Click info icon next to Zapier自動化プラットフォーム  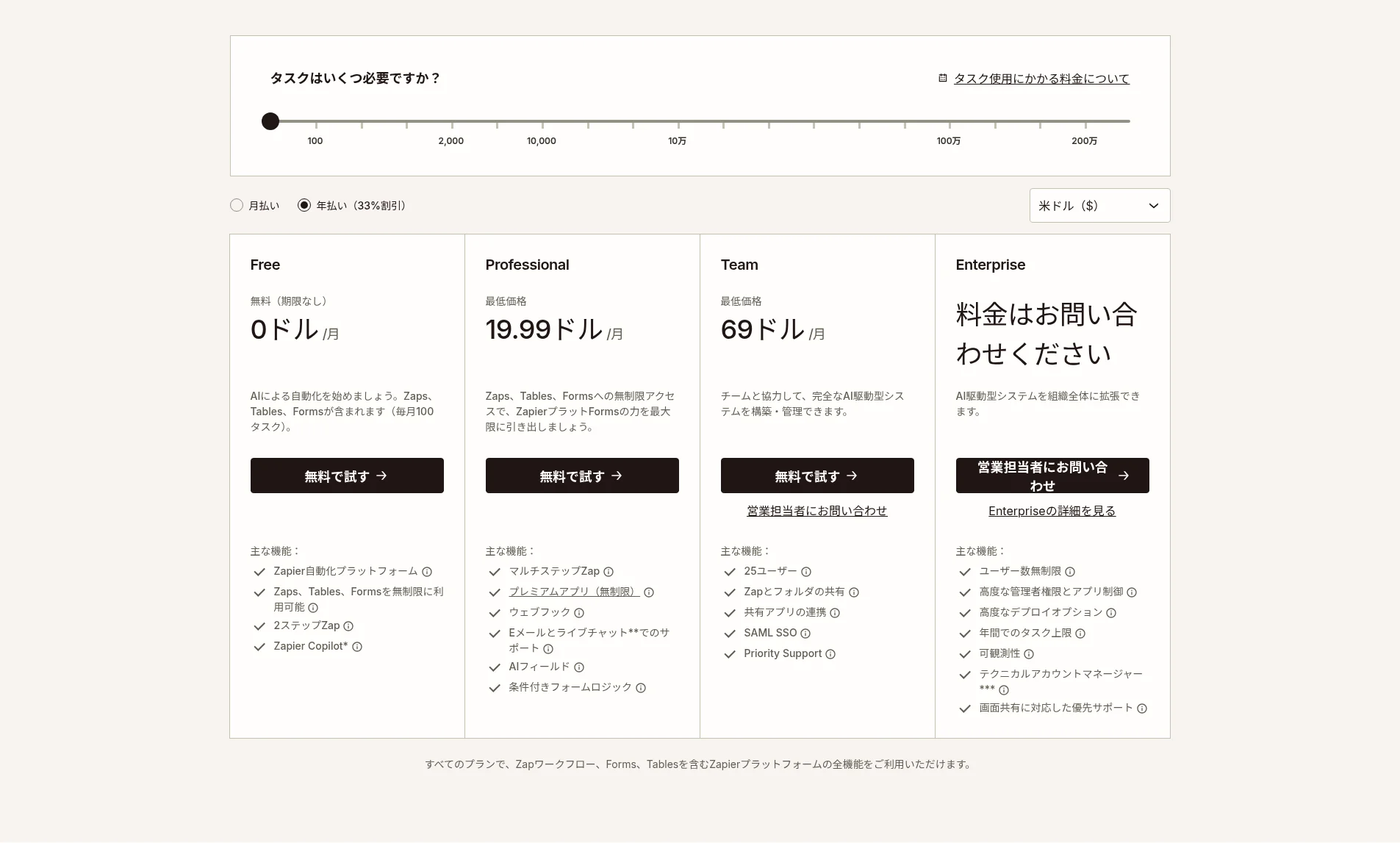click(x=427, y=572)
